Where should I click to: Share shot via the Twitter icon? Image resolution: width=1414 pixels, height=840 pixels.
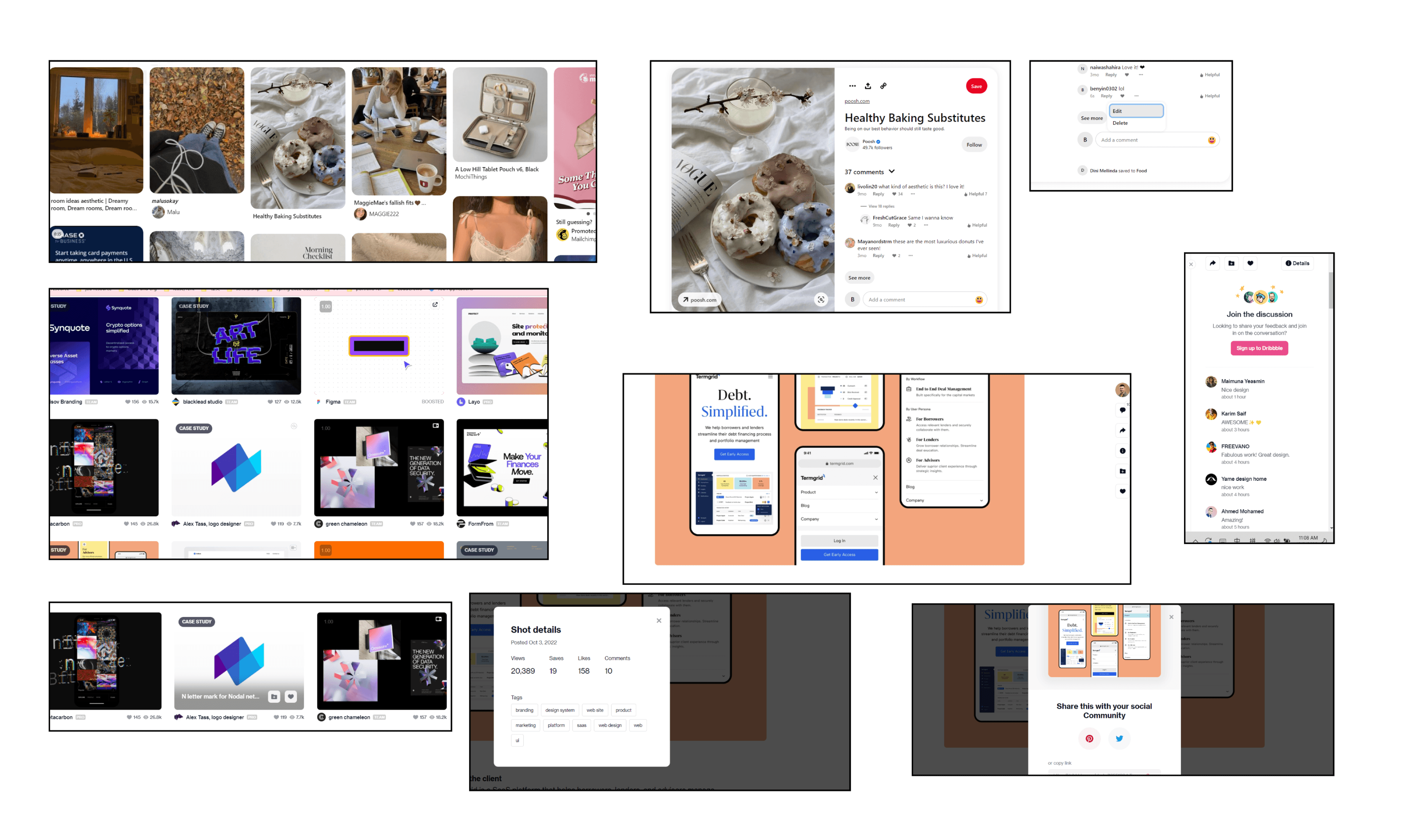point(1119,738)
